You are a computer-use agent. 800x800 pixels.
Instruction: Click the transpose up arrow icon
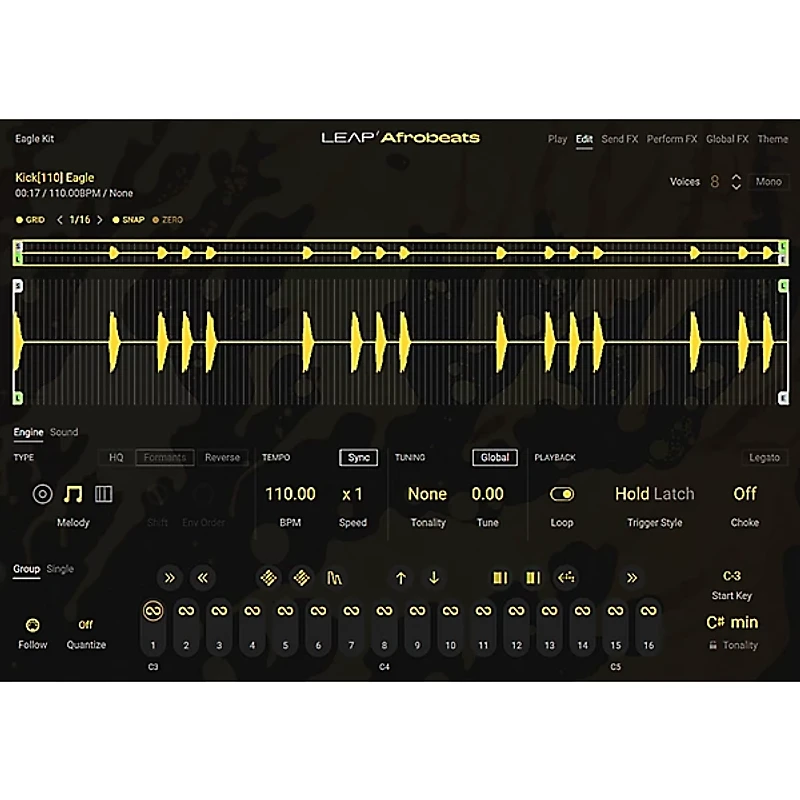coord(402,576)
